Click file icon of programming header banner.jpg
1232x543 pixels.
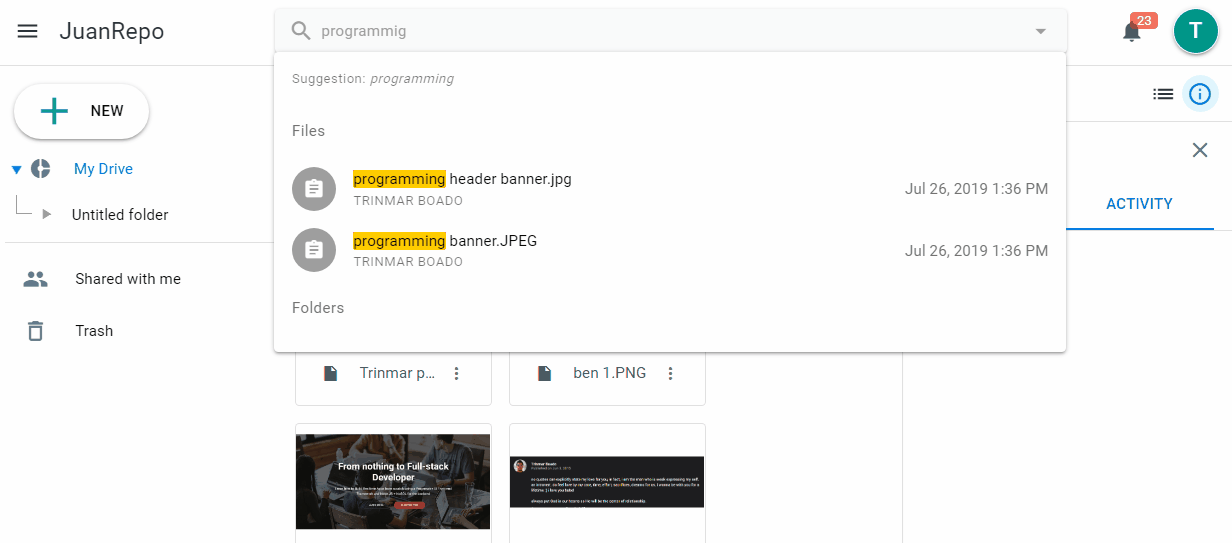(x=314, y=188)
